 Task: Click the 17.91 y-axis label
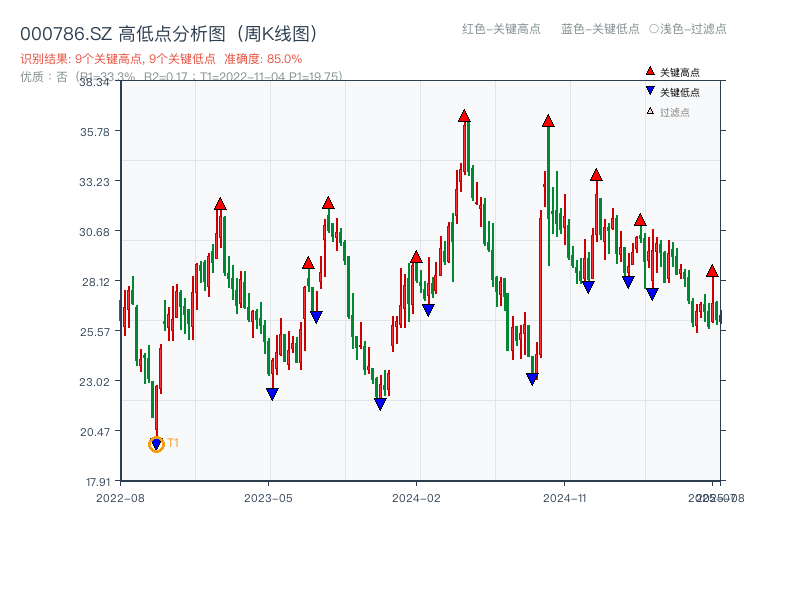97,482
